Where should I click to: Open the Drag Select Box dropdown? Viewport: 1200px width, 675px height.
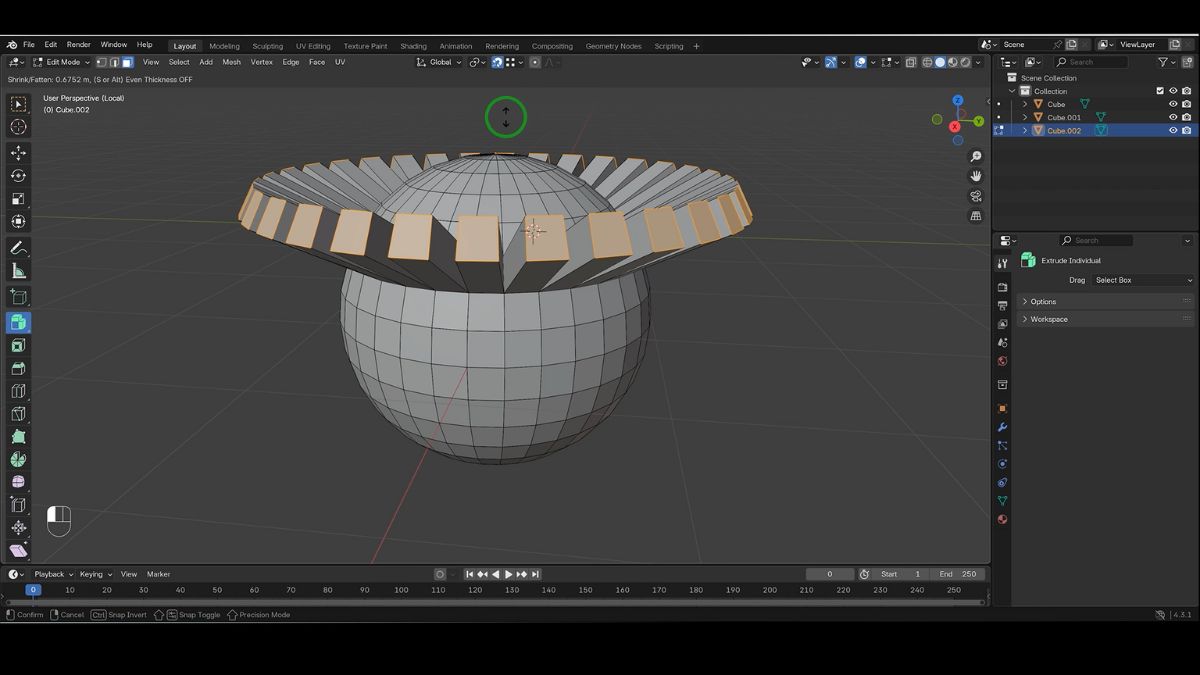click(1143, 280)
